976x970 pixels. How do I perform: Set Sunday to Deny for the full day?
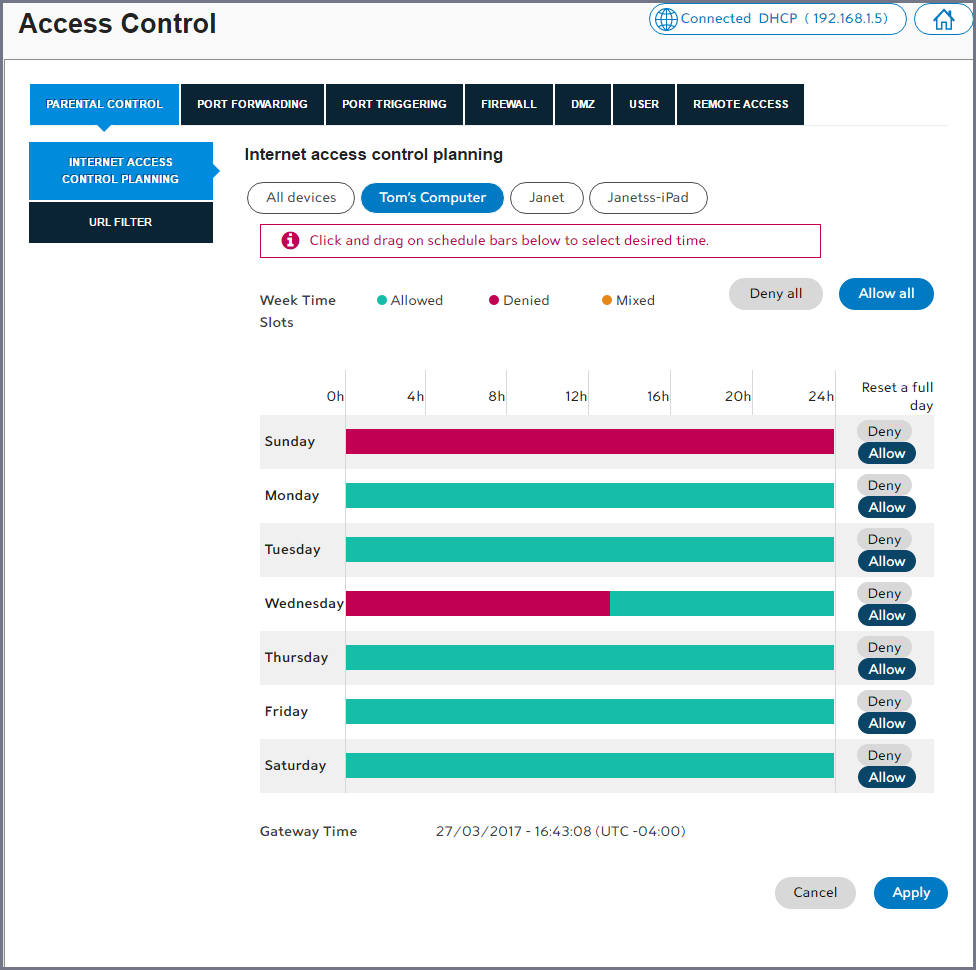coord(884,431)
